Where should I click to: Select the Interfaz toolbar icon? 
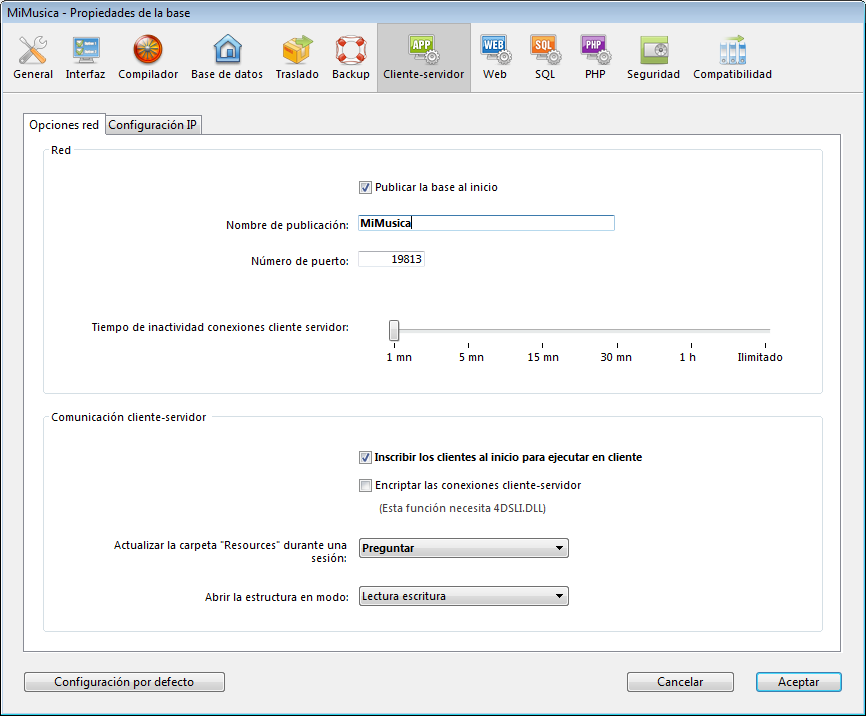85,57
